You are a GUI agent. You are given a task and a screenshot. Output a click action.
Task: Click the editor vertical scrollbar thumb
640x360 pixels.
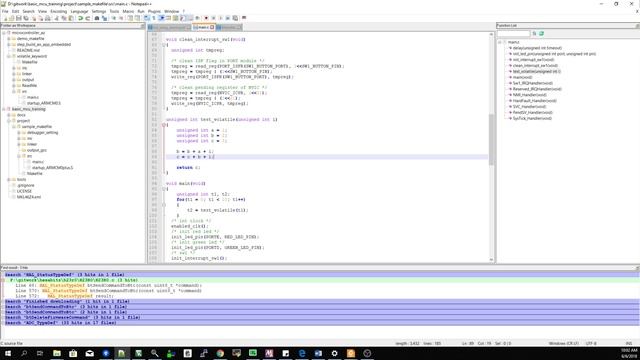click(x=491, y=139)
